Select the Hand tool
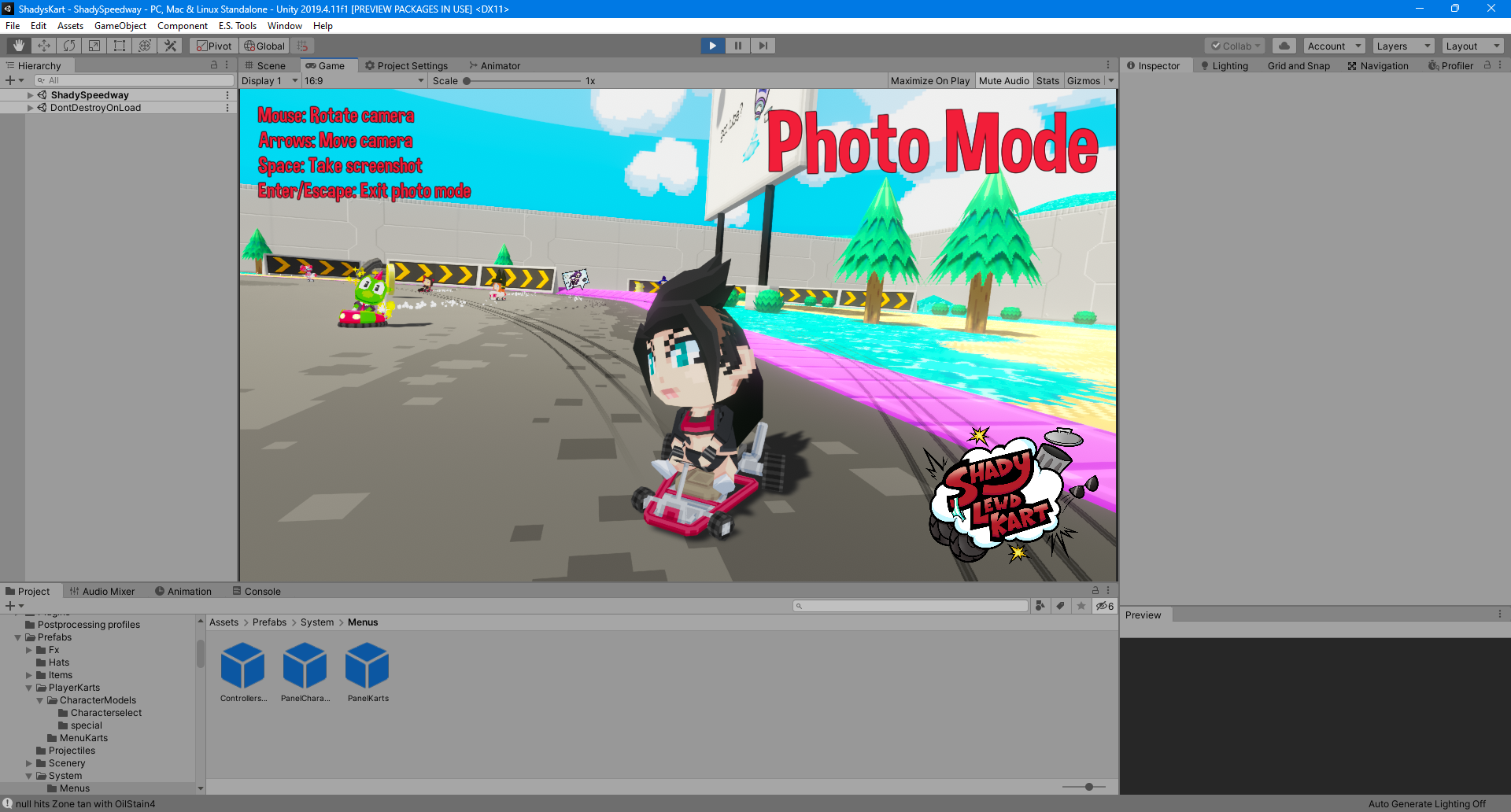1511x812 pixels. [19, 46]
